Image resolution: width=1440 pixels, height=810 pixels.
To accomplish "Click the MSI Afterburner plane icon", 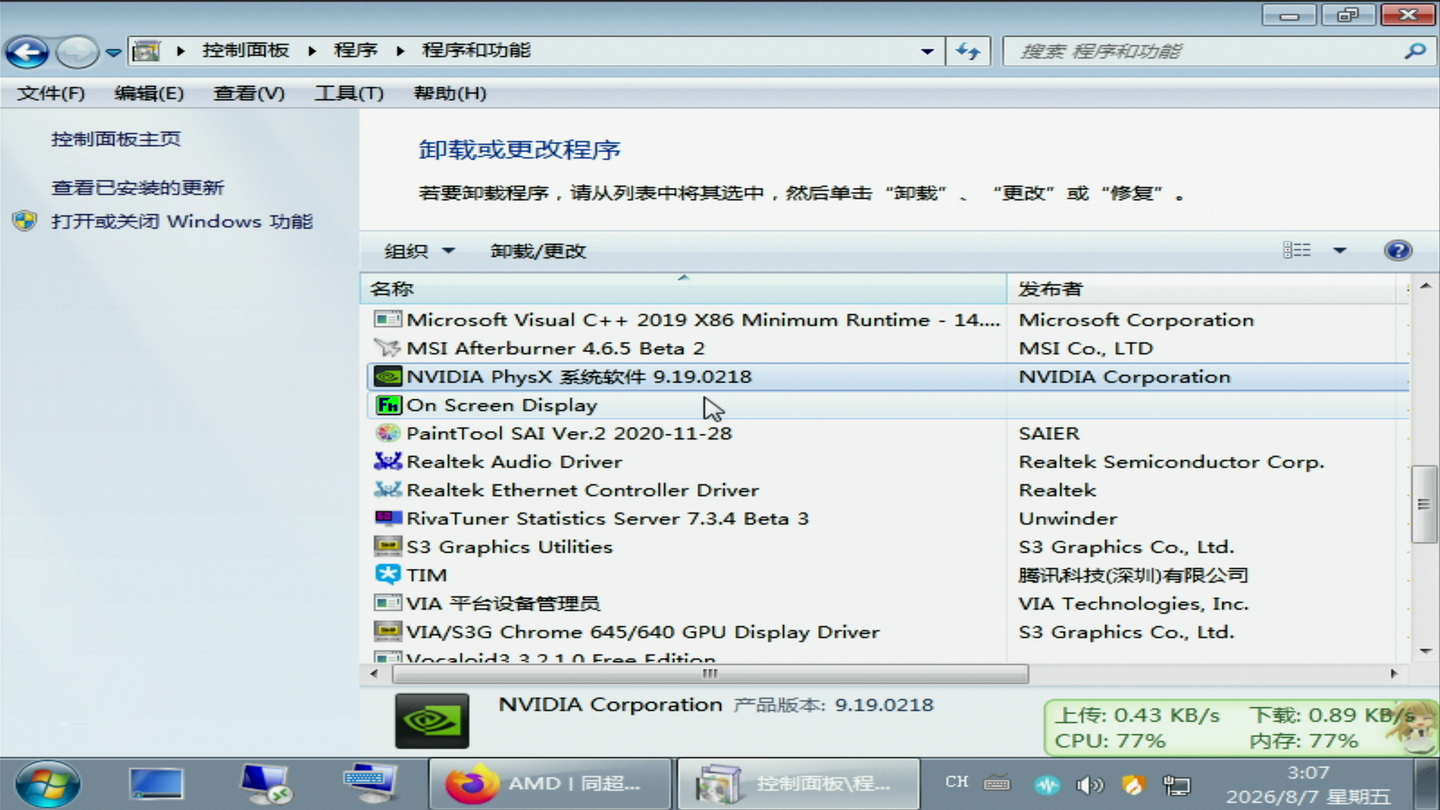I will pyautogui.click(x=388, y=348).
